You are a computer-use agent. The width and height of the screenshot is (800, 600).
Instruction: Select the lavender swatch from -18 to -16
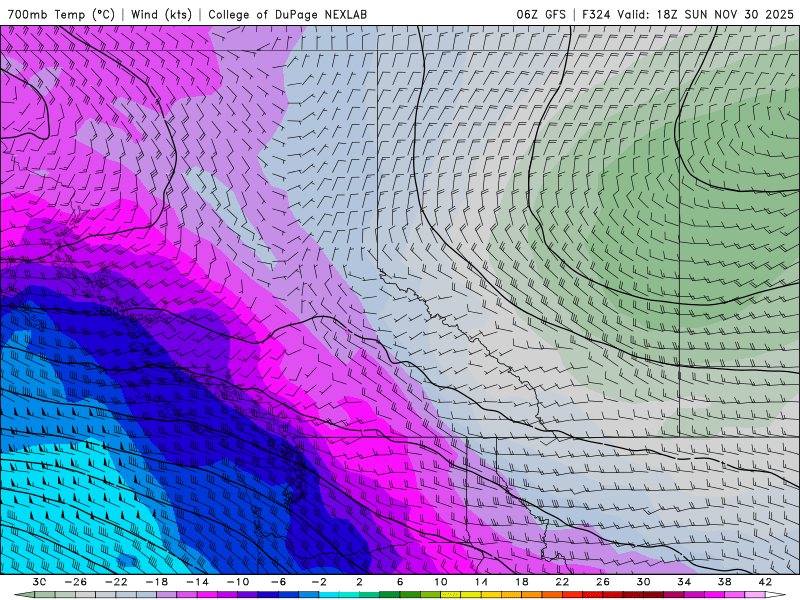(x=167, y=595)
